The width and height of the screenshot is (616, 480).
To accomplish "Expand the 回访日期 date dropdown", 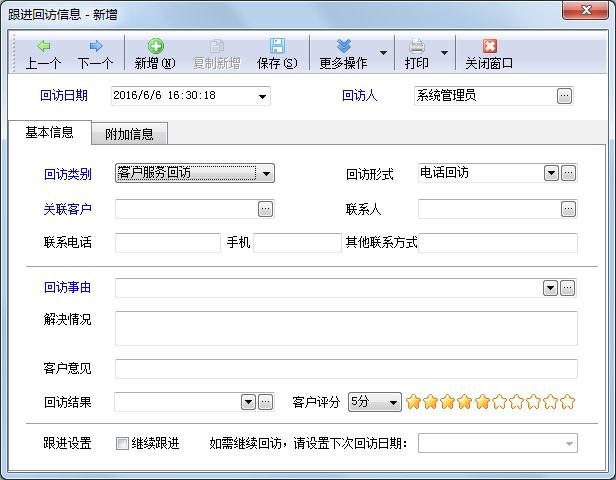I will click(263, 97).
